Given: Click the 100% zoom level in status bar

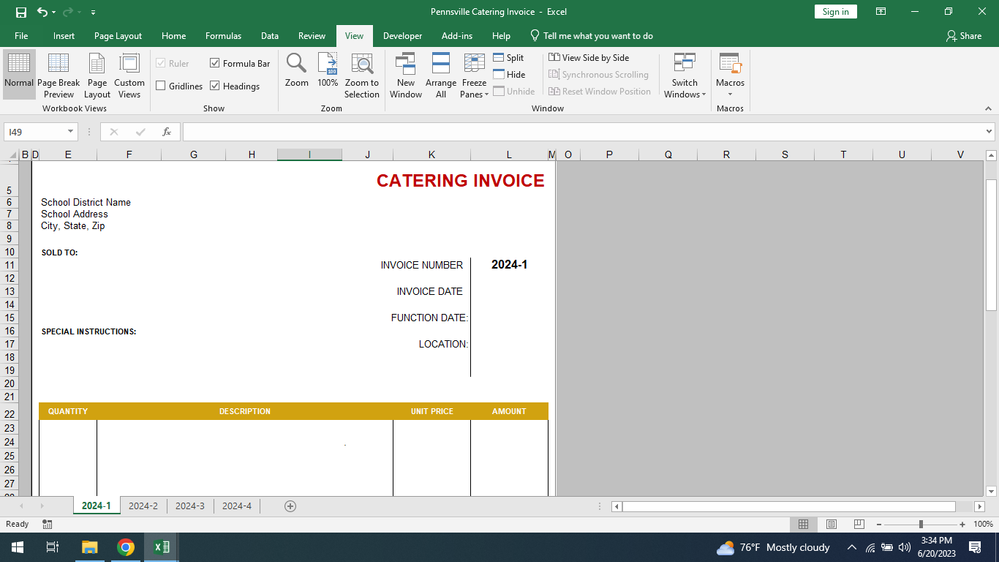Looking at the screenshot, I should 983,524.
